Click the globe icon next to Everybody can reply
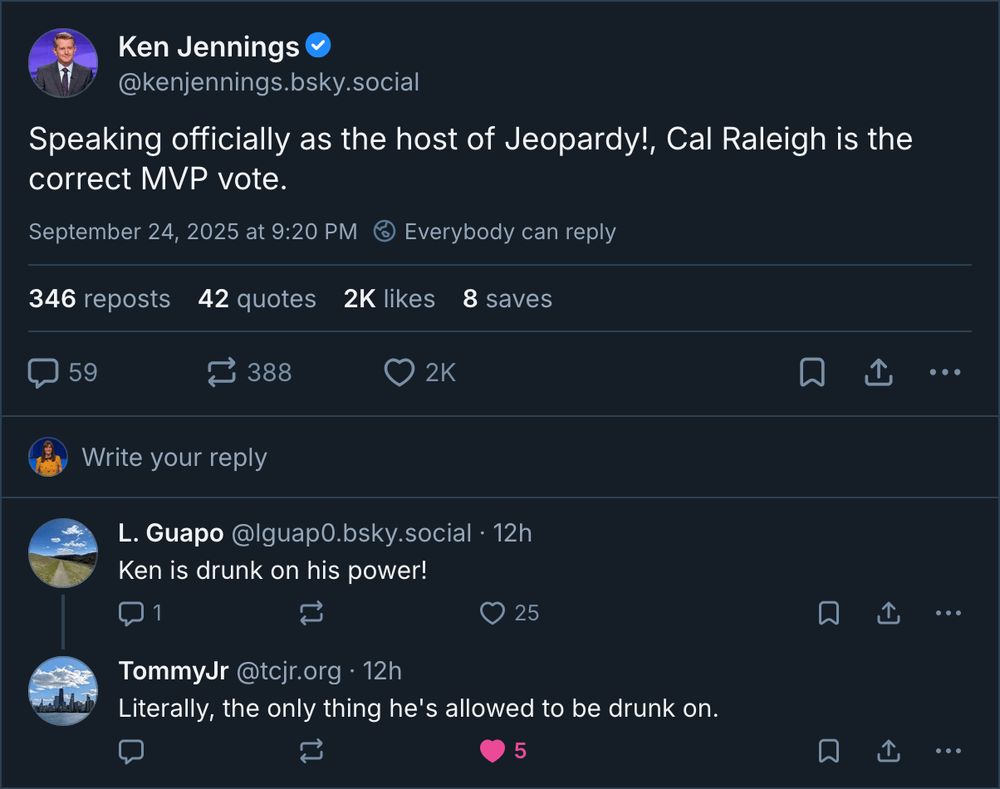Screen dimensions: 1000x789 click(x=383, y=231)
